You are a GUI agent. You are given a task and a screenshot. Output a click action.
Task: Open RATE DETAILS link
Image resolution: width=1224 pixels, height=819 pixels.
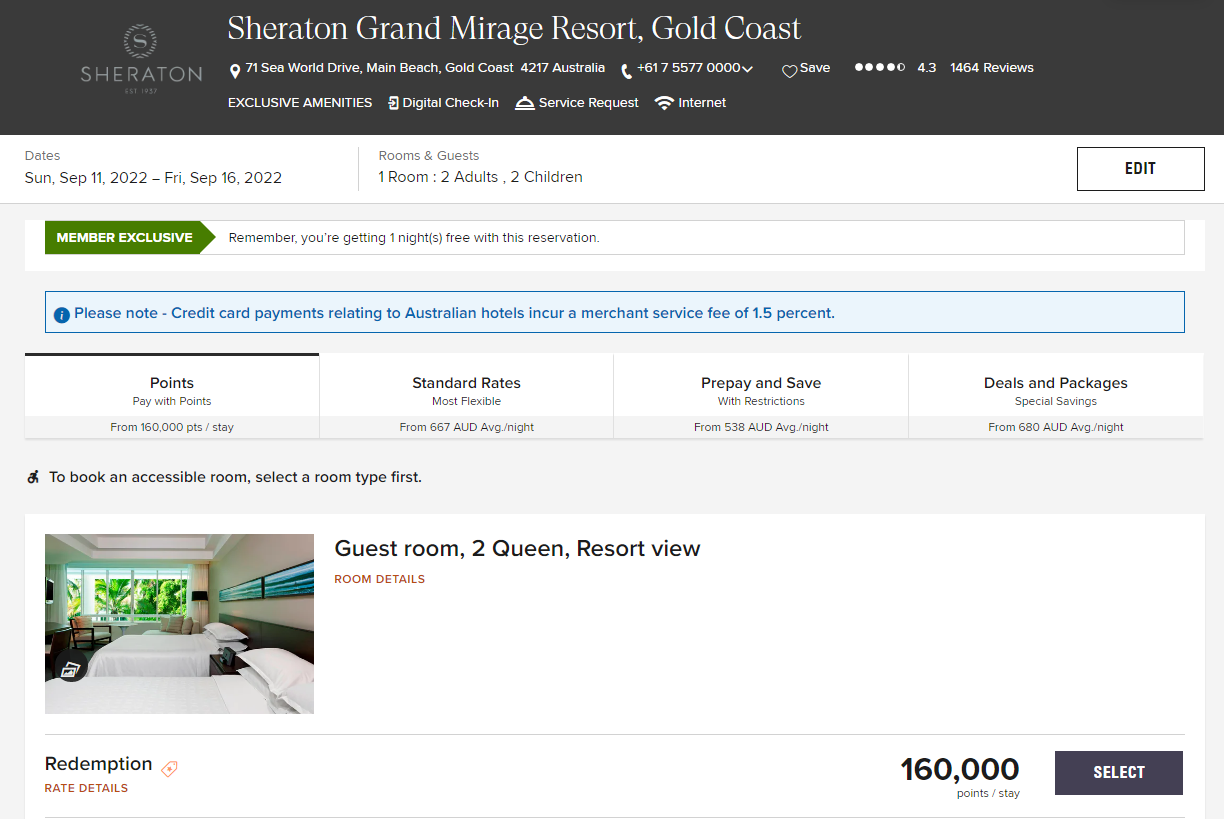tap(86, 788)
